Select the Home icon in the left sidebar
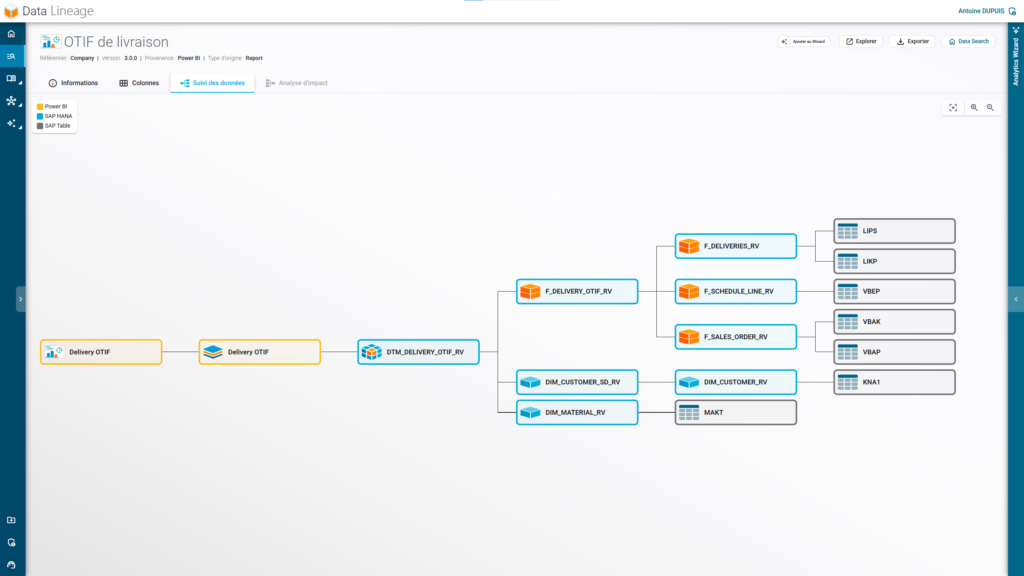Screen dimensions: 1024x576 [11, 33]
